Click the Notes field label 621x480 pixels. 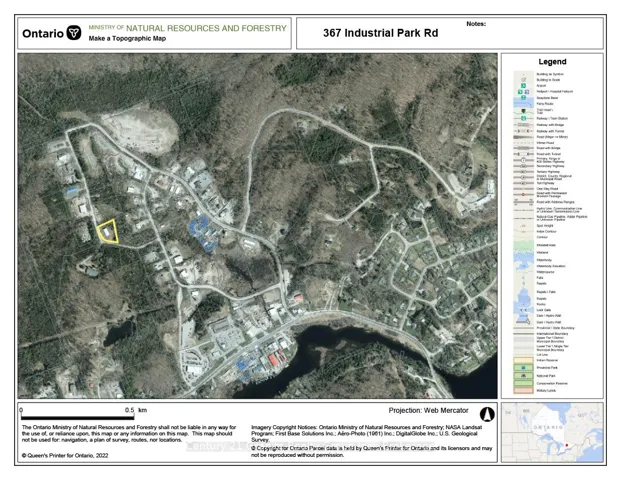point(475,22)
